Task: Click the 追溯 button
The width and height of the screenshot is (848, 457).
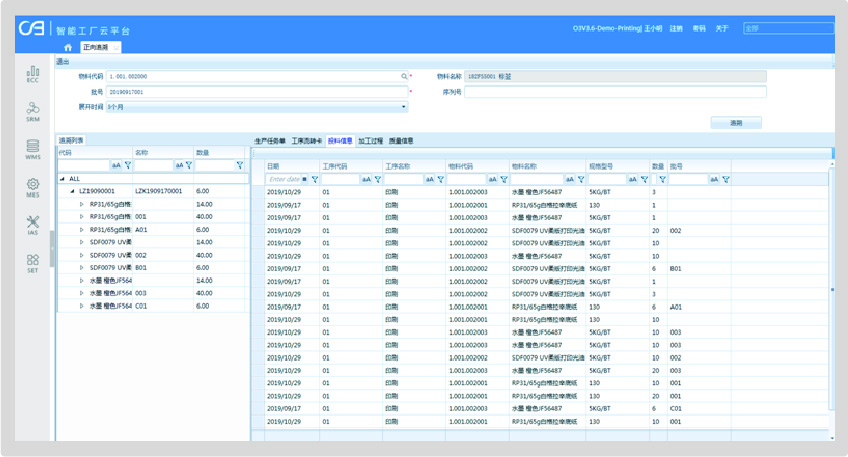Action: click(x=736, y=123)
